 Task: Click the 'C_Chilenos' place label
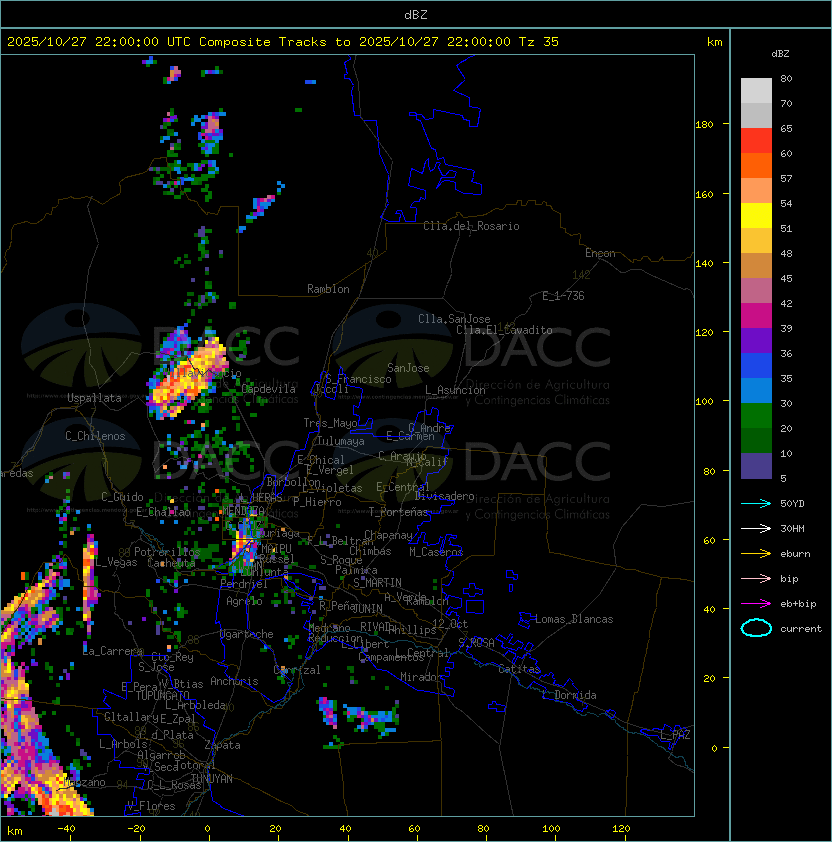[95, 436]
